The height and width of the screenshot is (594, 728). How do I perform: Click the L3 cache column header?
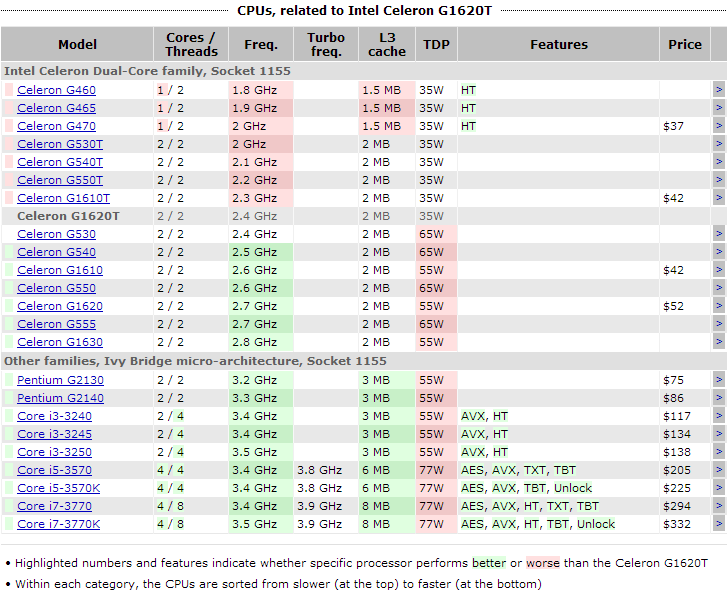(387, 45)
